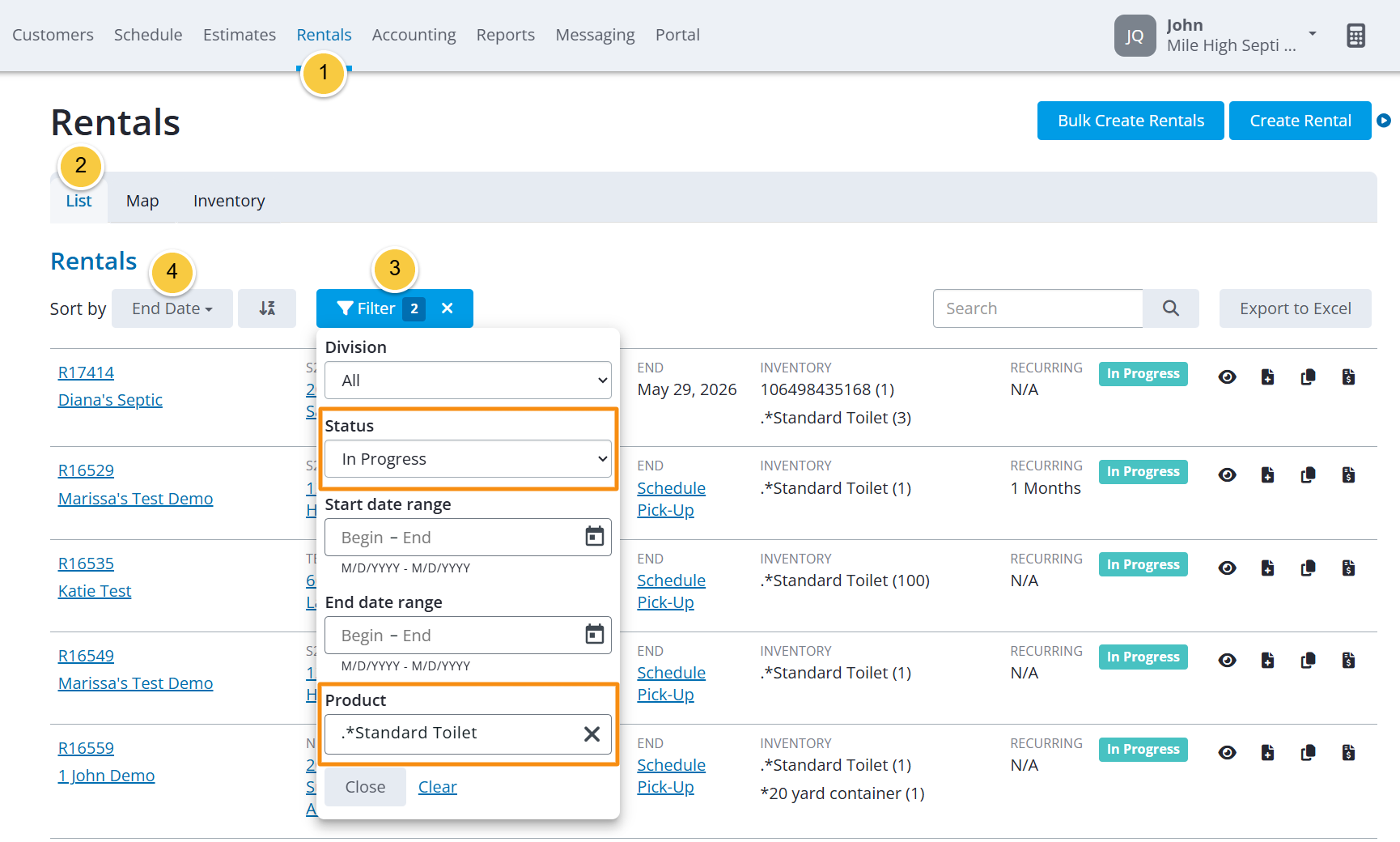Clear active filters with Filter X
This screenshot has width=1400, height=842.
pyautogui.click(x=448, y=308)
